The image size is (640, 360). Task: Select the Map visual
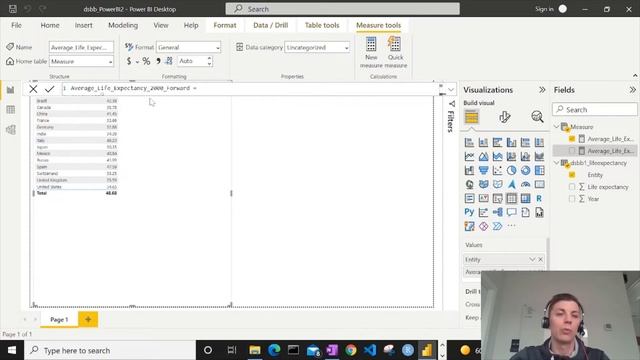pos(469,184)
